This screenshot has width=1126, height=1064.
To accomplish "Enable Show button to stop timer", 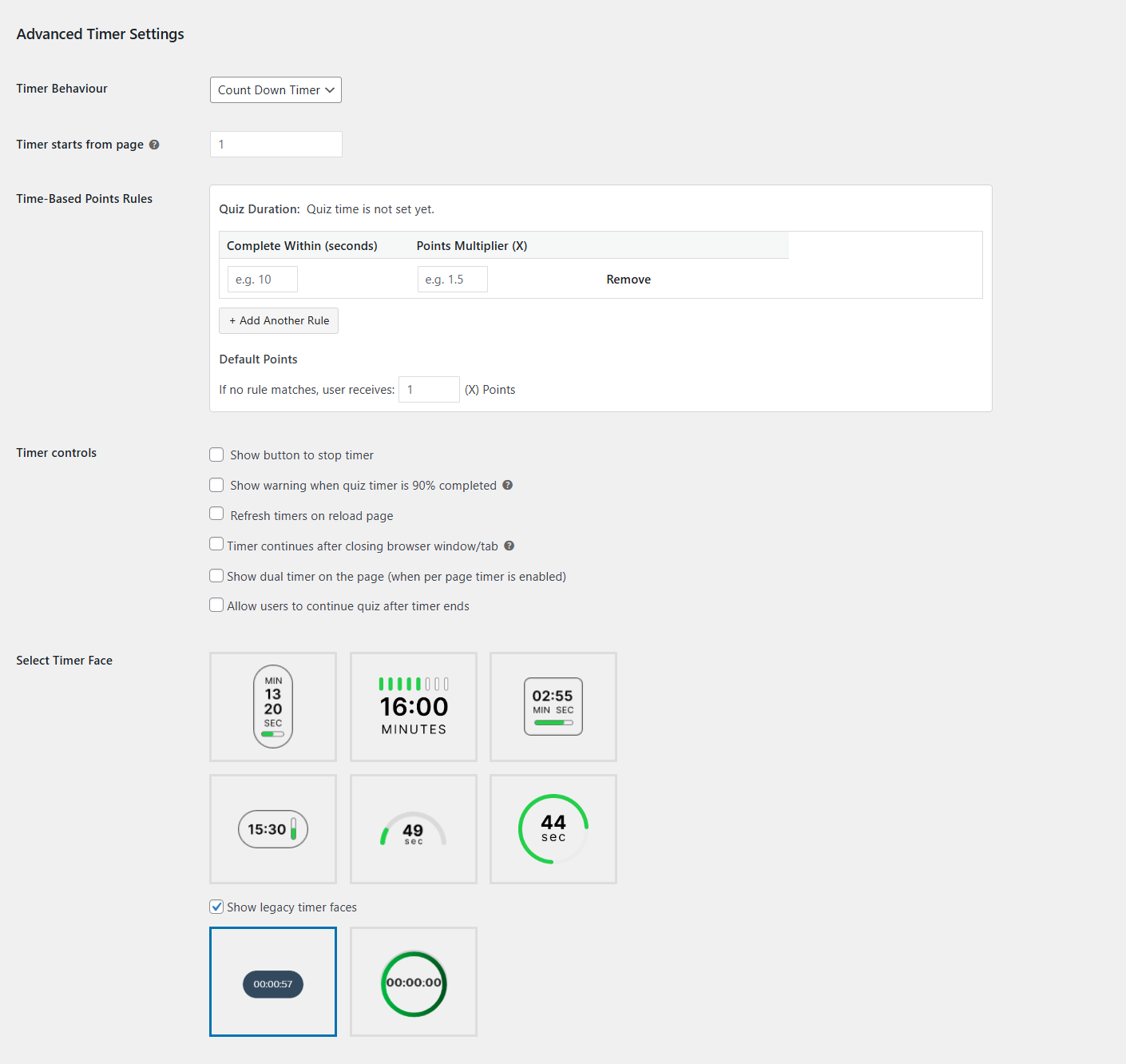I will click(x=216, y=455).
